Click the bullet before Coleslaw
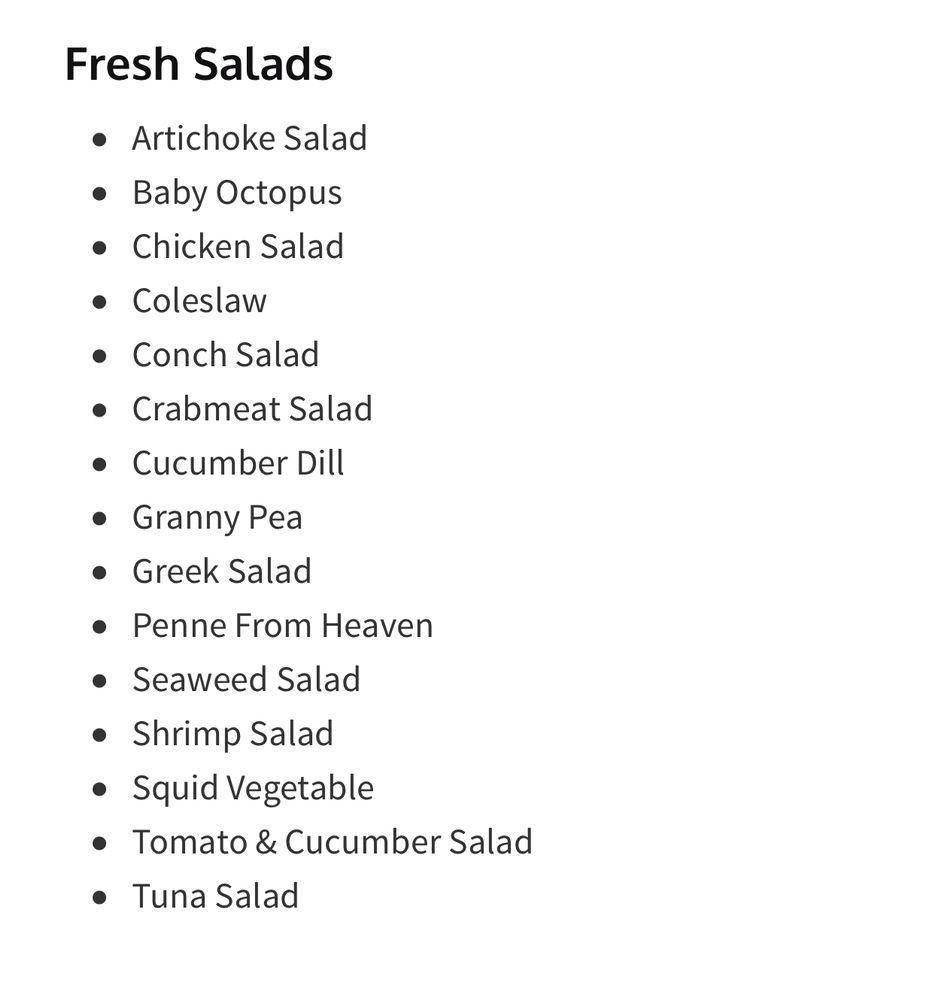 [x=99, y=302]
